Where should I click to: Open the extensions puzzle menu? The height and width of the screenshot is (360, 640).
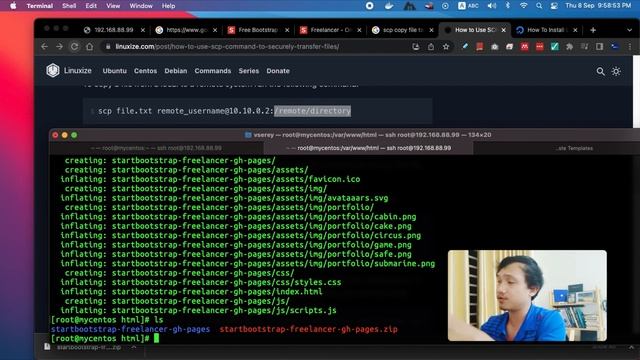569,47
